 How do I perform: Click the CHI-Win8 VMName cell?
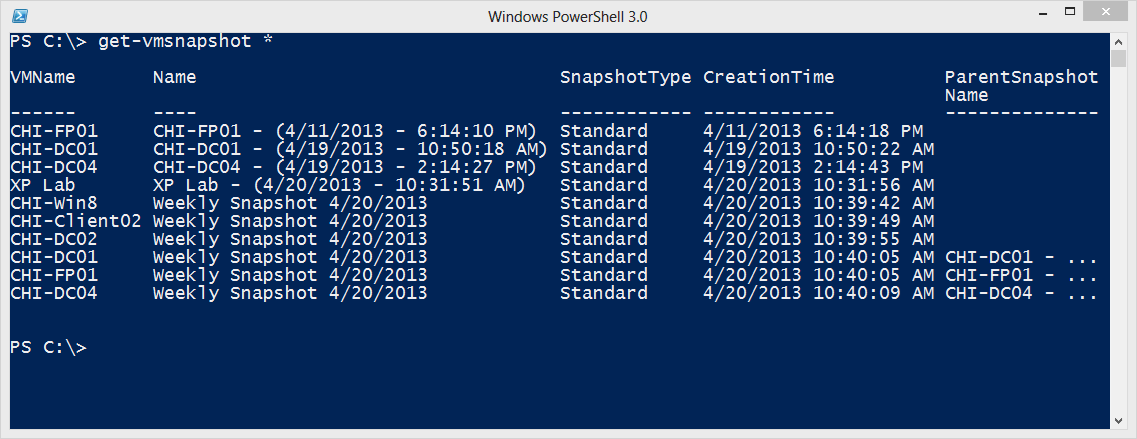click(54, 203)
